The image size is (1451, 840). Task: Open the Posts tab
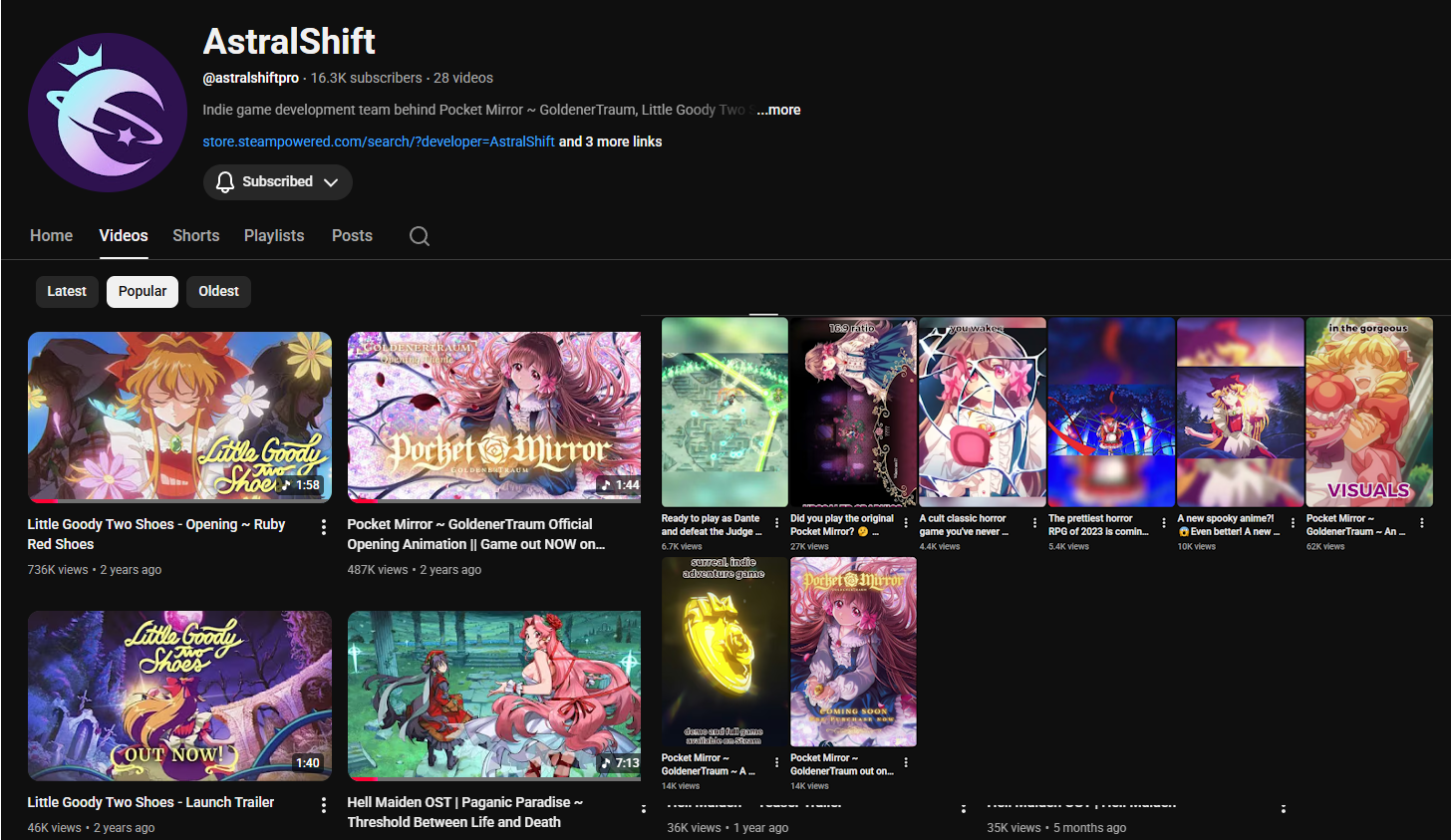point(352,236)
